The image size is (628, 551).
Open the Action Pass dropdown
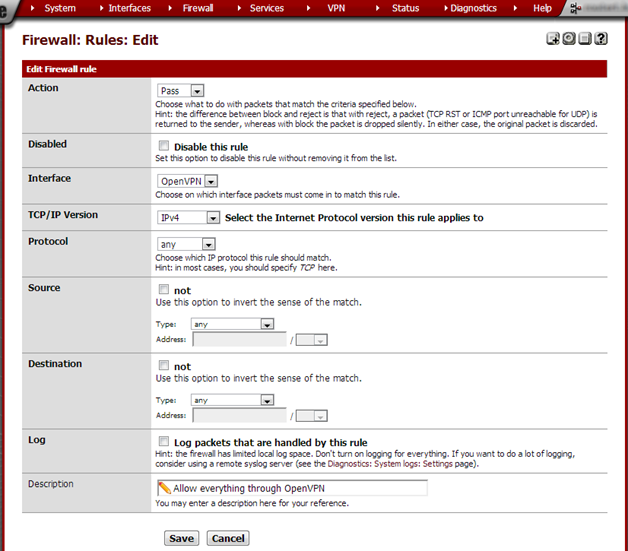181,91
